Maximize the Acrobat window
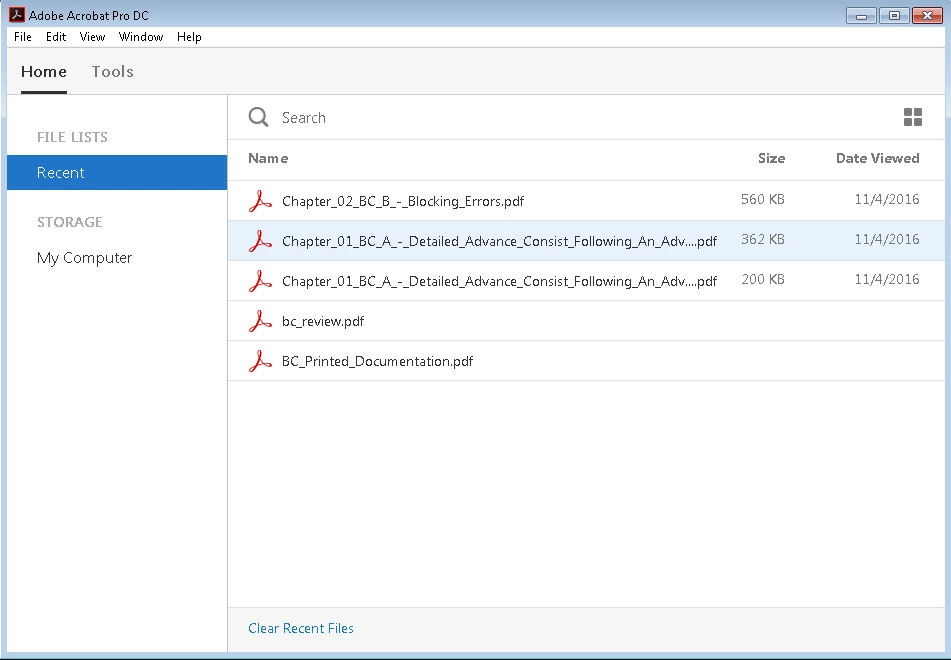The image size is (951, 660). coord(894,16)
